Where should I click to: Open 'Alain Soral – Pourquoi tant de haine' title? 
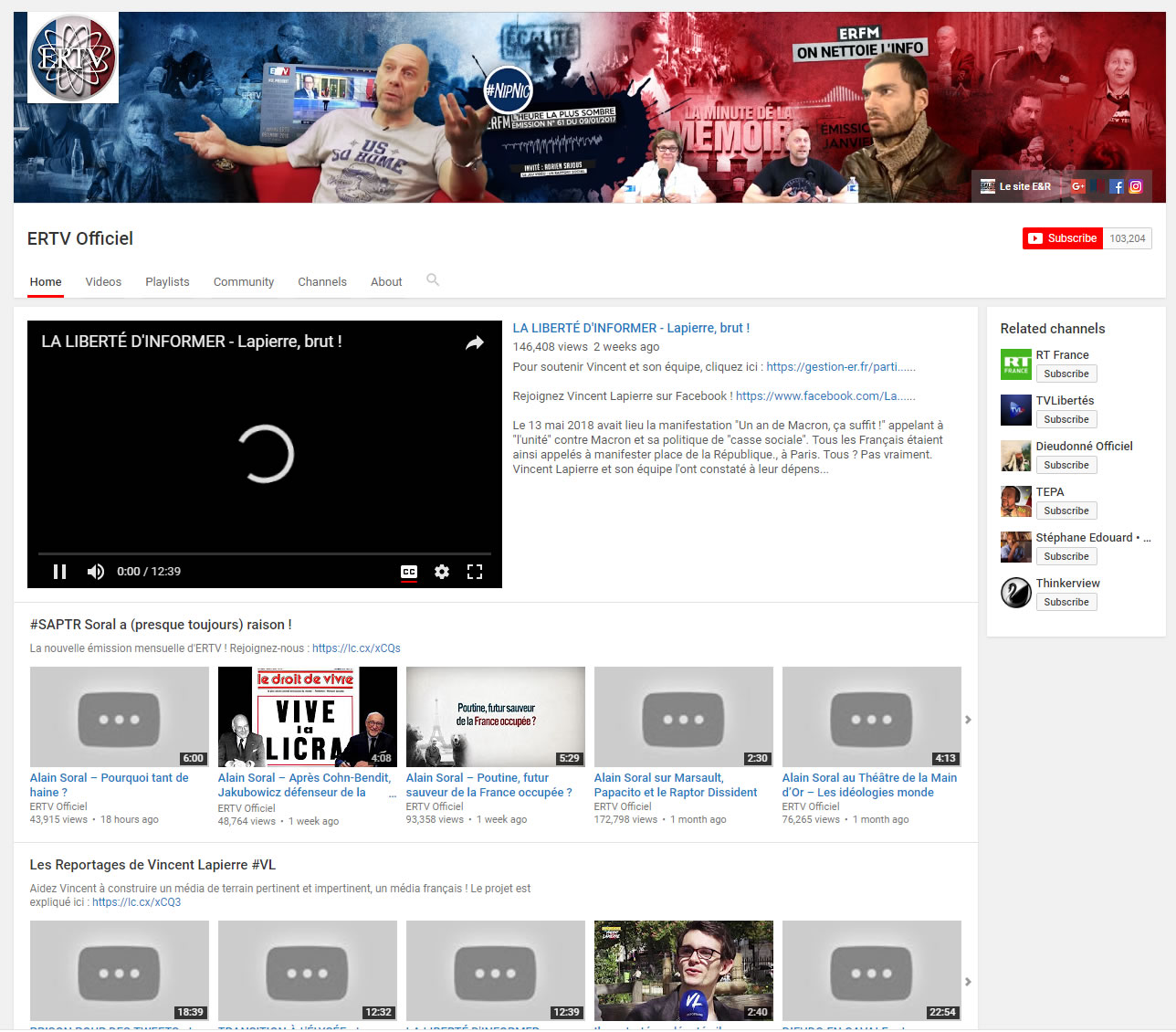pos(110,785)
